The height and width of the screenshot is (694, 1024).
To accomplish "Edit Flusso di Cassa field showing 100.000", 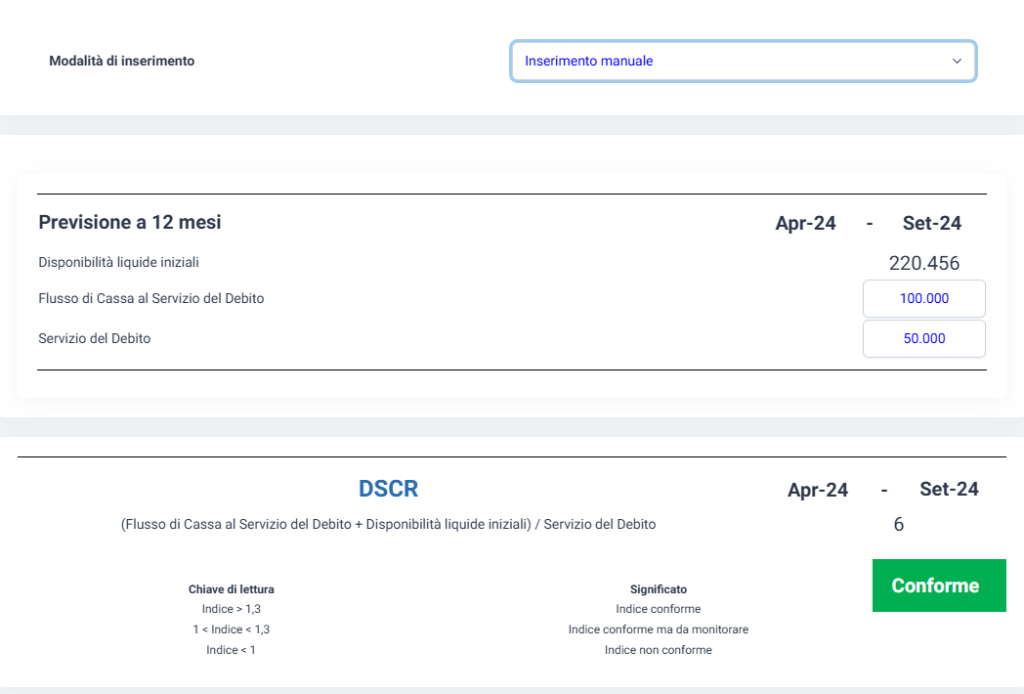I will (924, 298).
